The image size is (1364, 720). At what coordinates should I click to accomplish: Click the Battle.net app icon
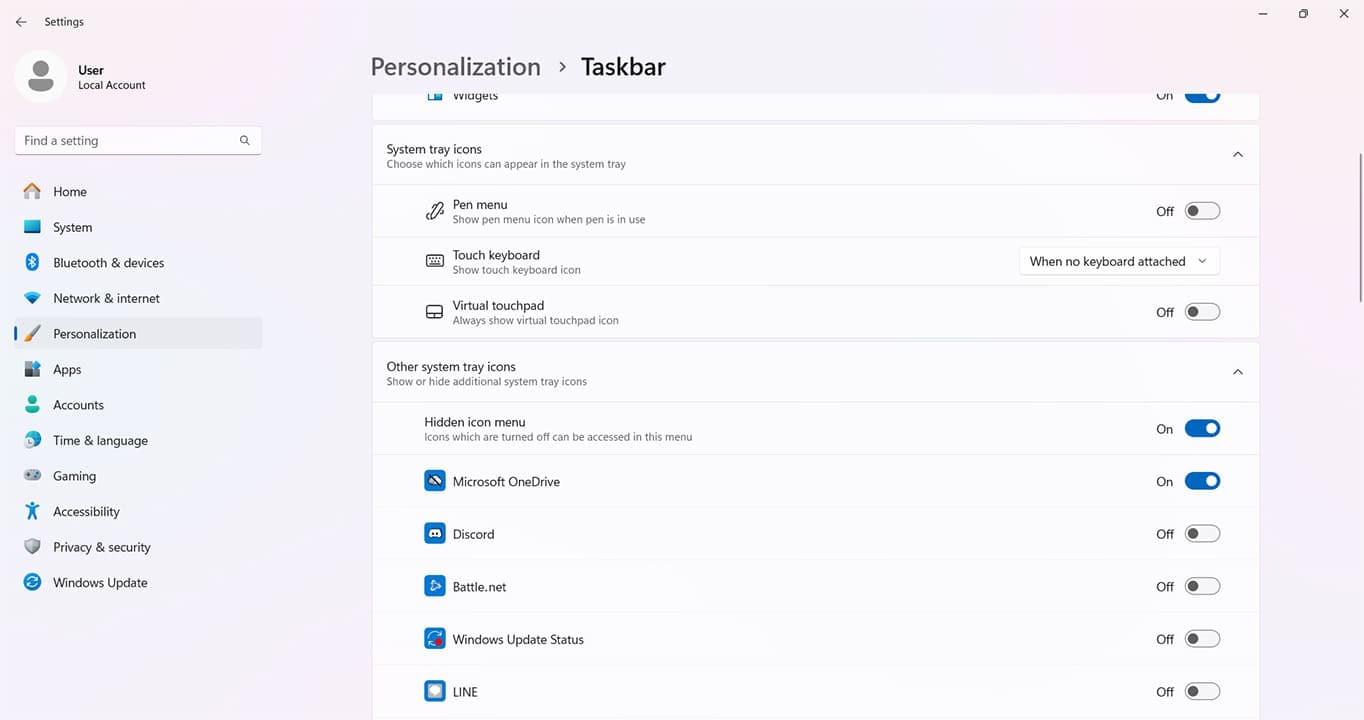pos(434,586)
